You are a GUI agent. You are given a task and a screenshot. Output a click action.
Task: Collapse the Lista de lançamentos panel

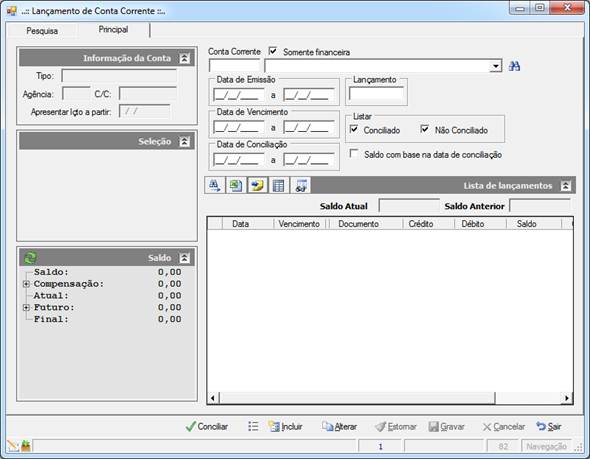click(x=566, y=186)
